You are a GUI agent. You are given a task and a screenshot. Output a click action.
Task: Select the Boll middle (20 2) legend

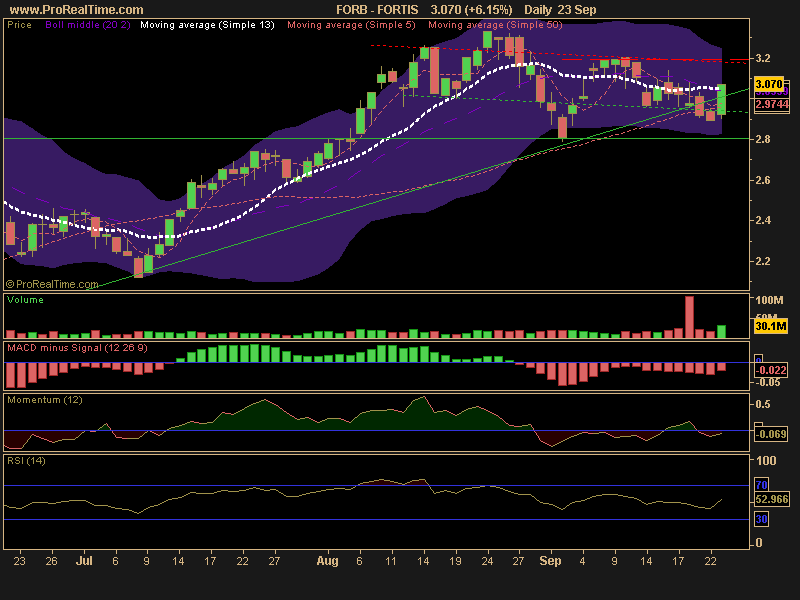[88, 24]
